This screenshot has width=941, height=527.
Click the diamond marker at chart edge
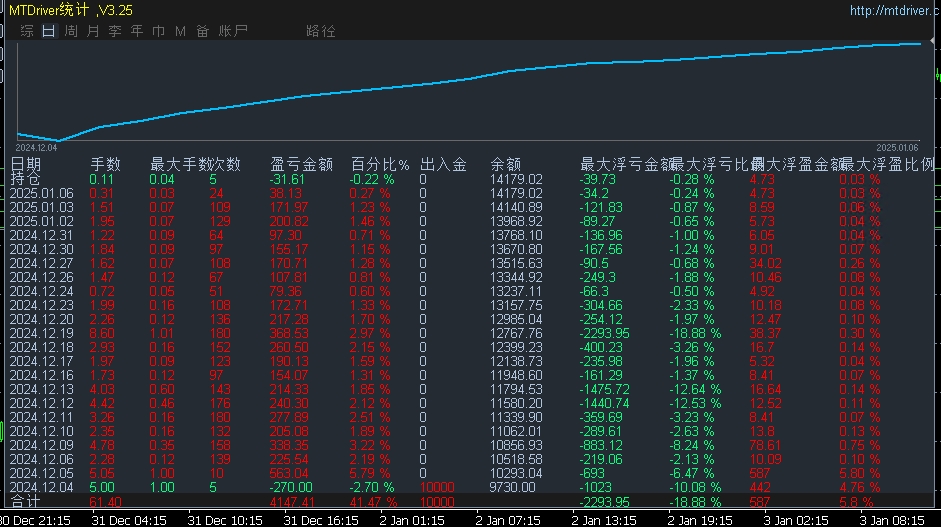tap(932, 41)
